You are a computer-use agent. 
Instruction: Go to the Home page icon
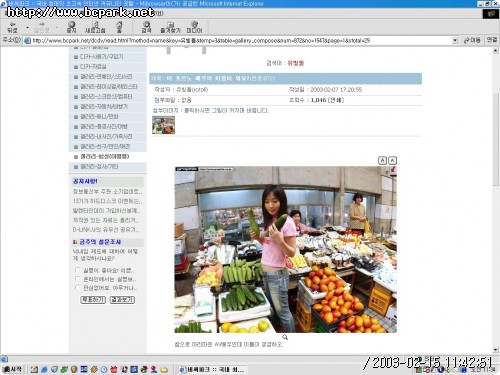click(119, 27)
